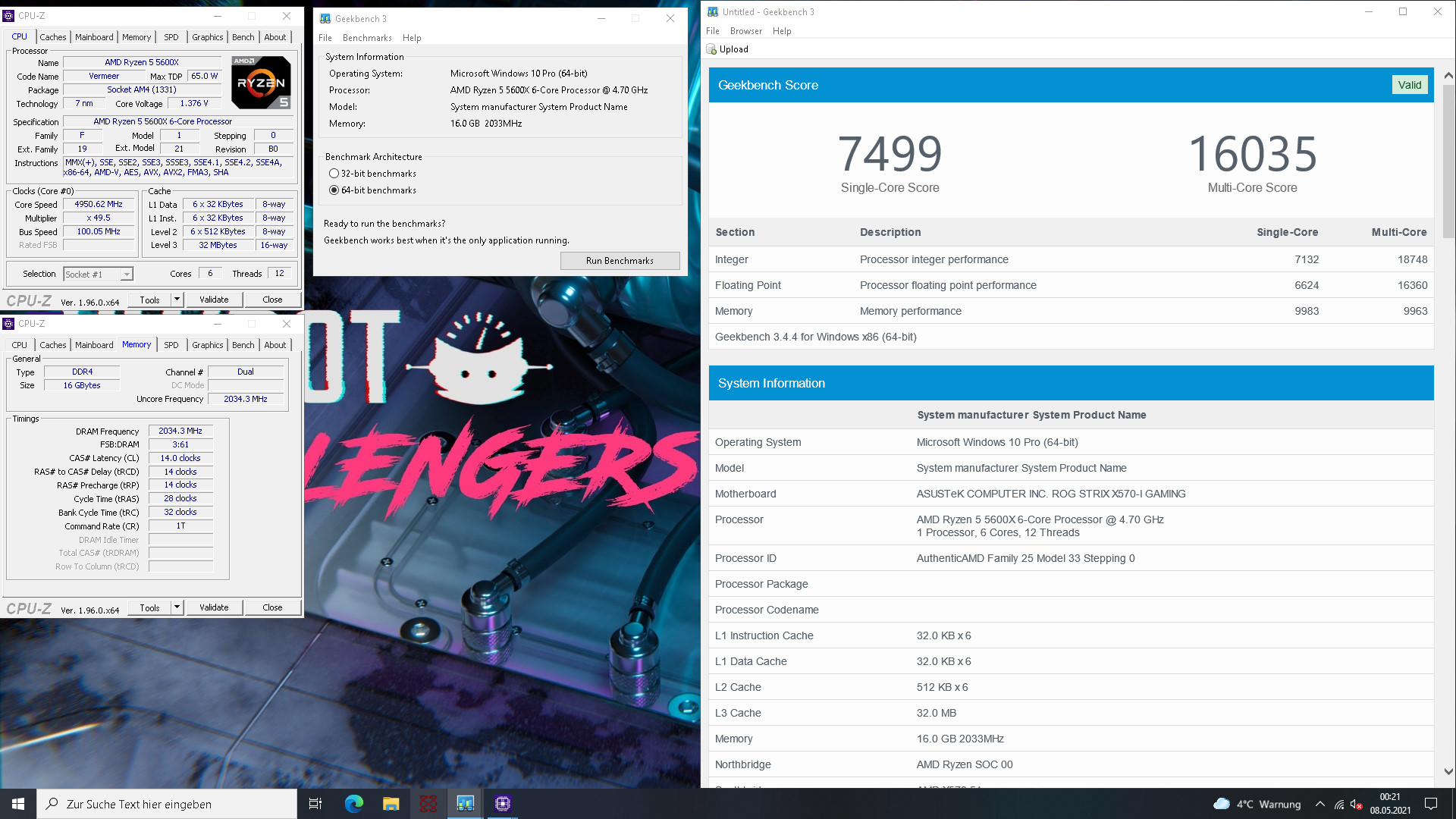This screenshot has width=1456, height=819.
Task: Click Validate in lower CPU-Z window
Action: [x=214, y=607]
